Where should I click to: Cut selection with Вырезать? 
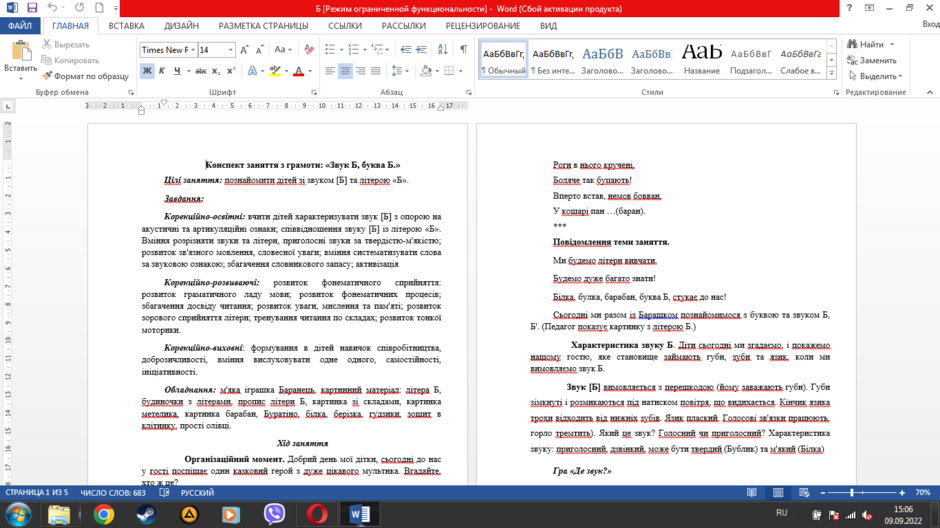pyautogui.click(x=65, y=44)
